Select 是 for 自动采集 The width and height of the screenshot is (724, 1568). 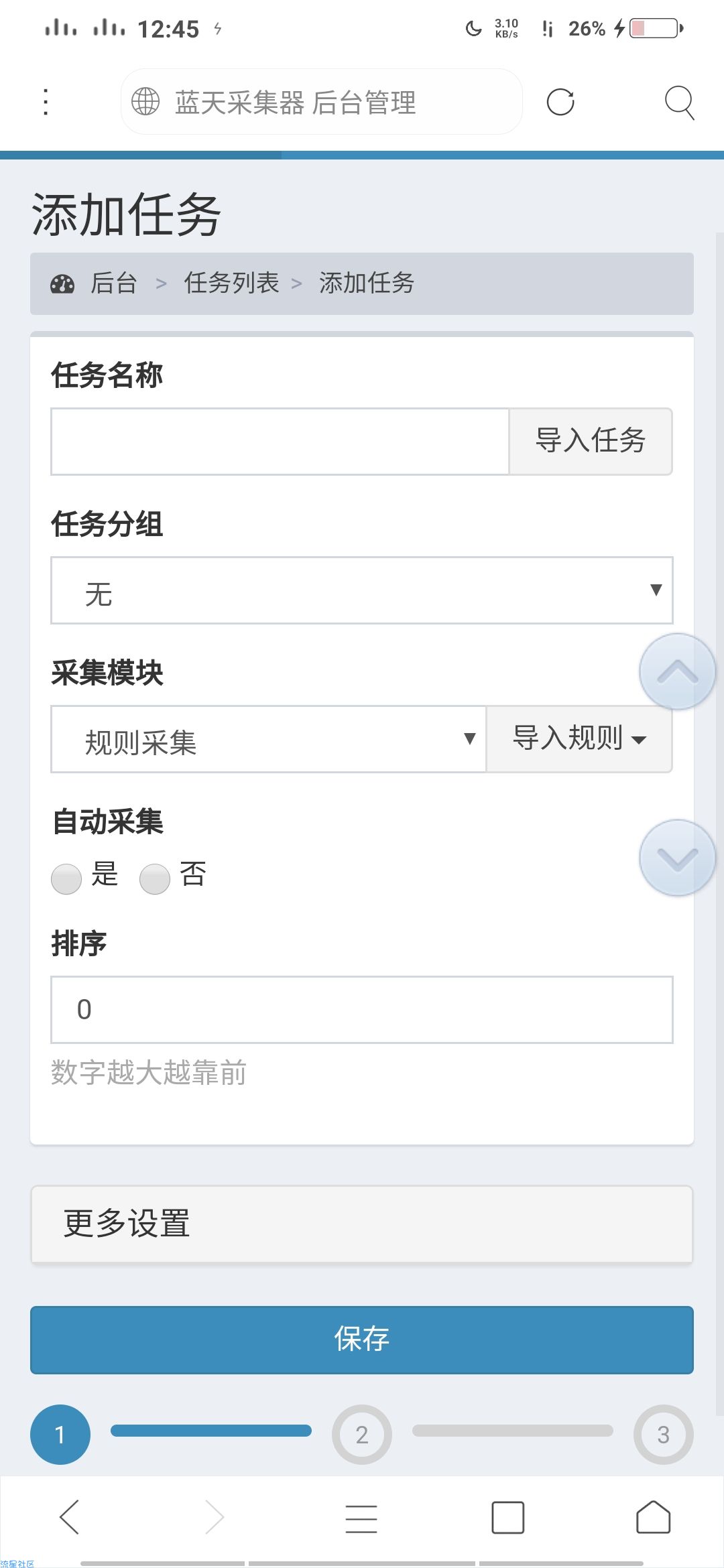[x=66, y=878]
